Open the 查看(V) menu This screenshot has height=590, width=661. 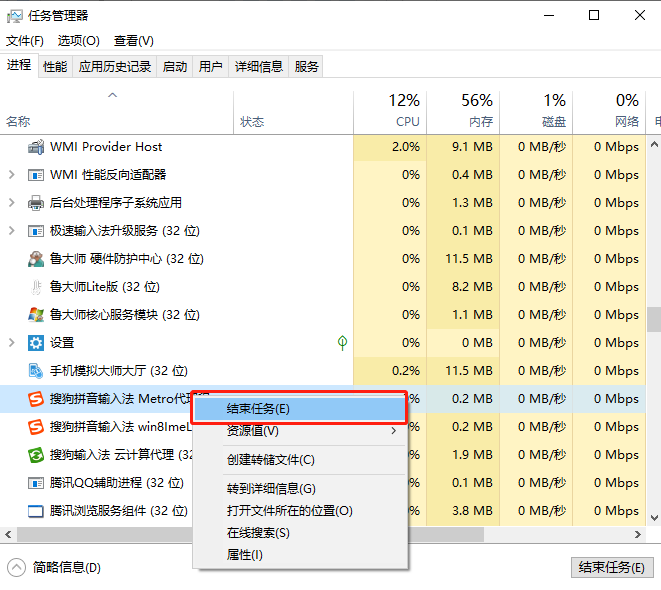(x=134, y=41)
